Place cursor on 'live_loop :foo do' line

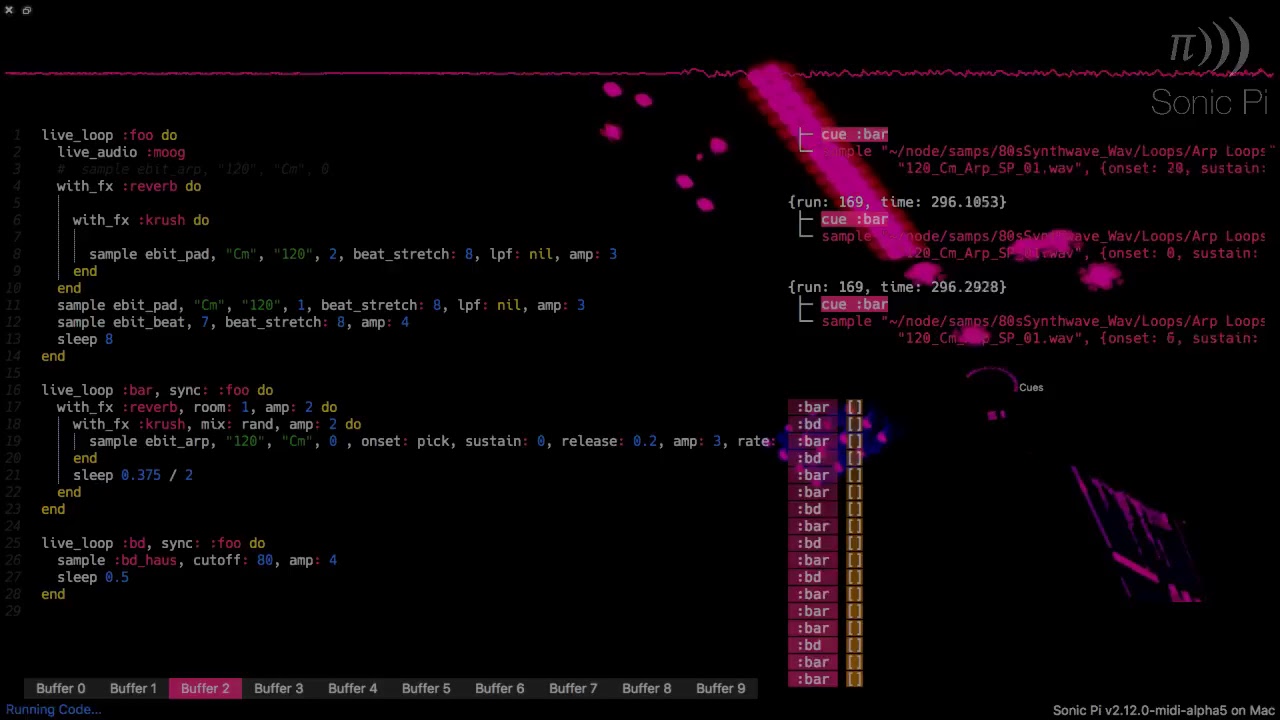click(x=109, y=135)
